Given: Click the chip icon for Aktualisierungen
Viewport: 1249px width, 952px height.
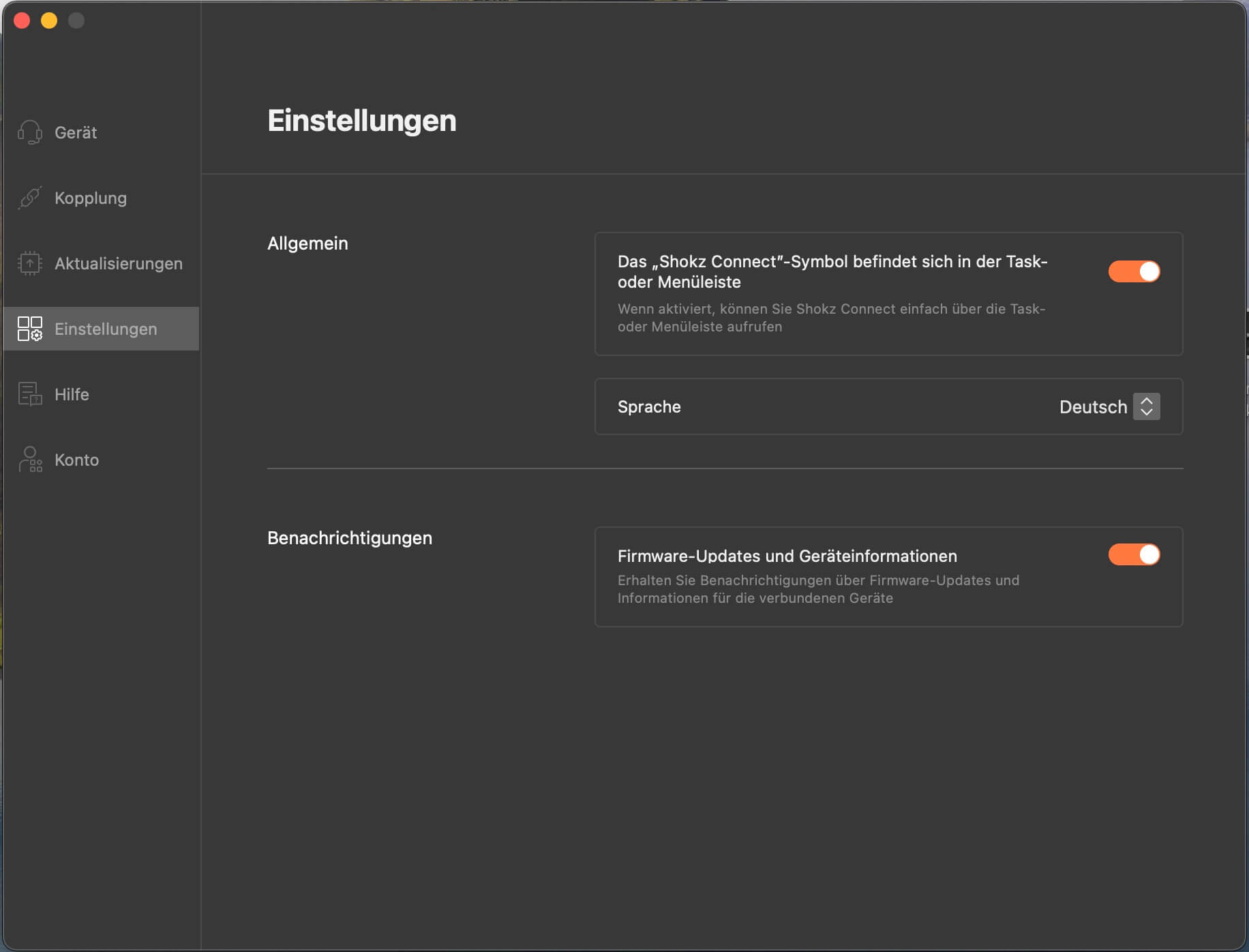Looking at the screenshot, I should 30,263.
